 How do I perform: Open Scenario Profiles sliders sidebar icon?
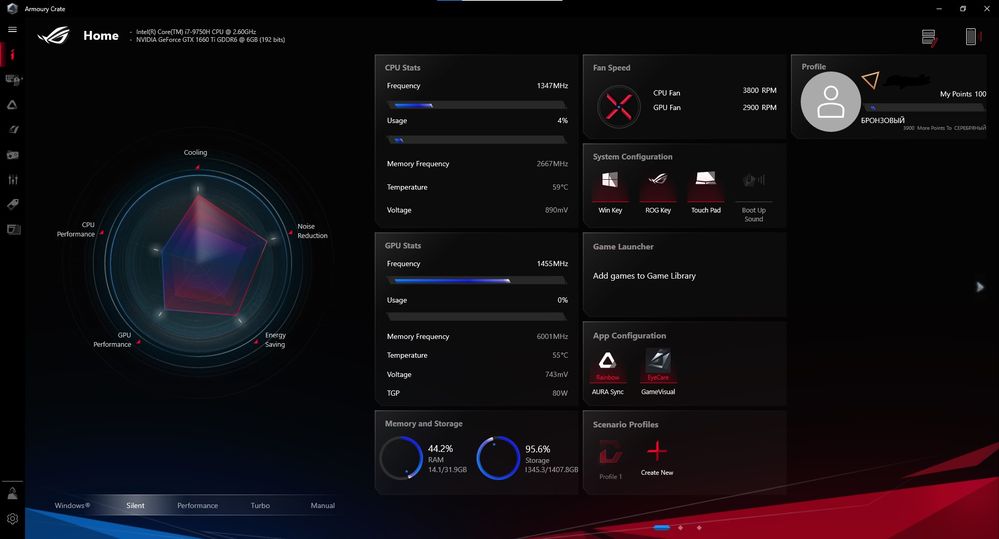[12, 180]
